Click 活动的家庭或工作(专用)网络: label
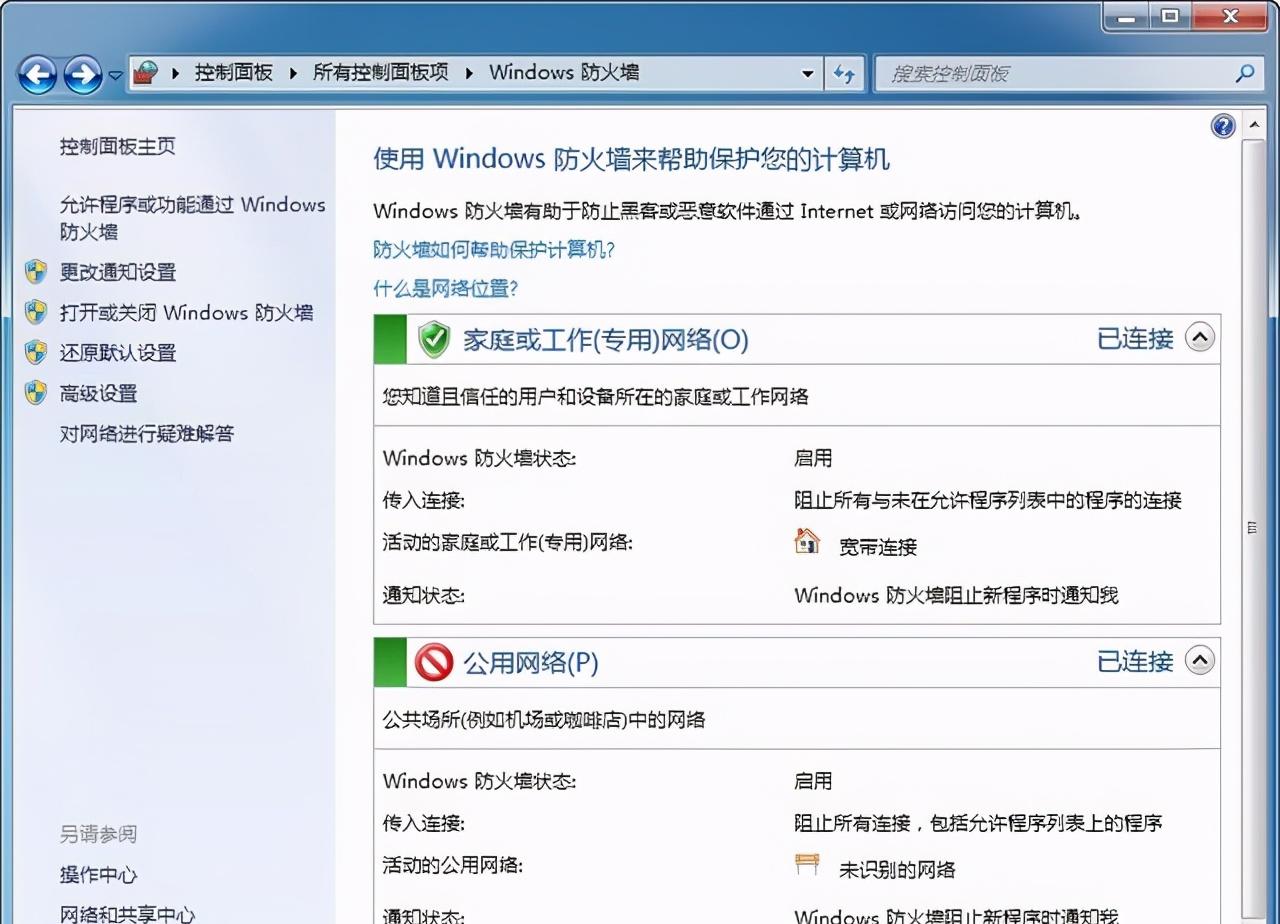The height and width of the screenshot is (924, 1280). [508, 542]
